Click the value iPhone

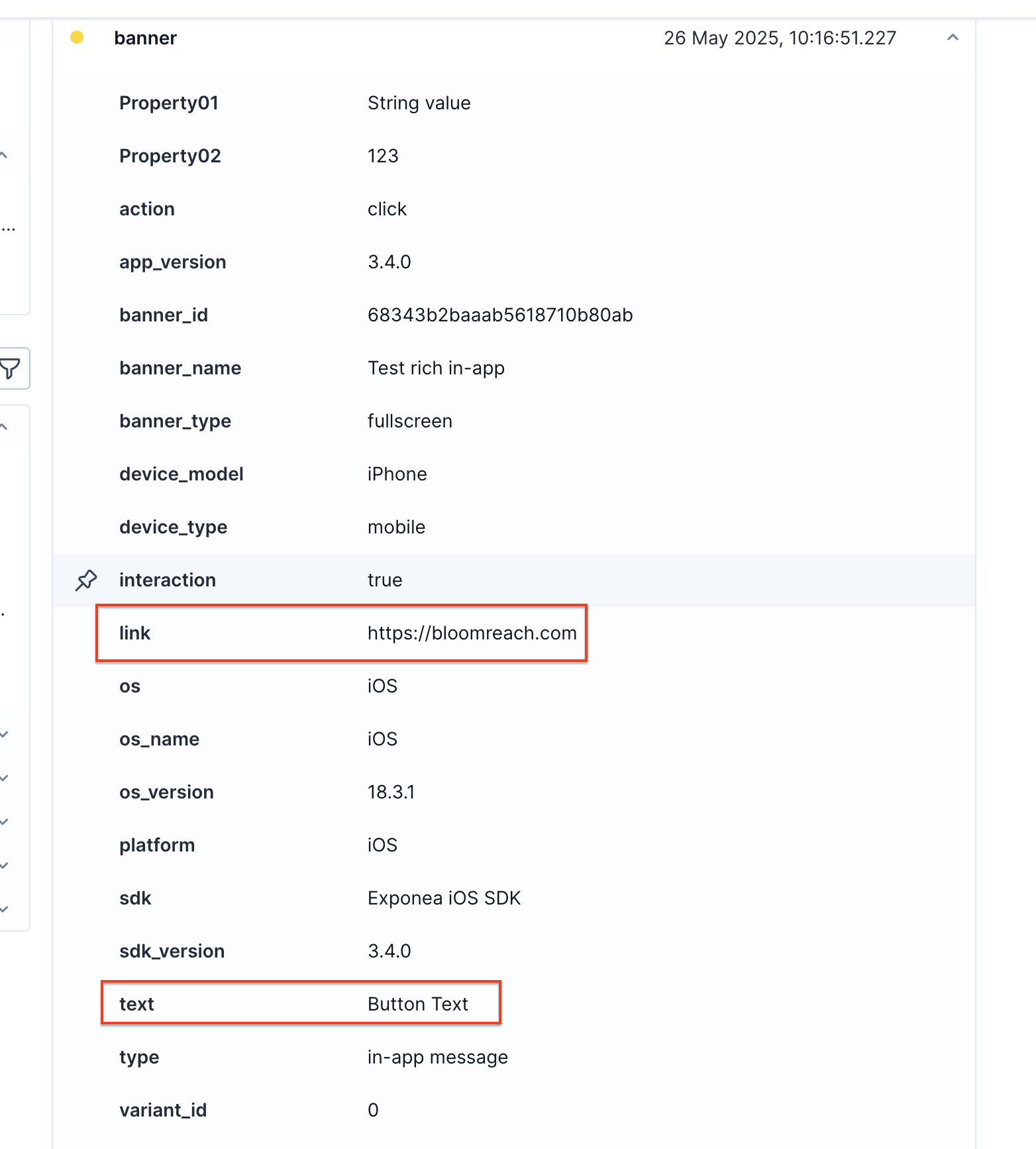(x=397, y=474)
